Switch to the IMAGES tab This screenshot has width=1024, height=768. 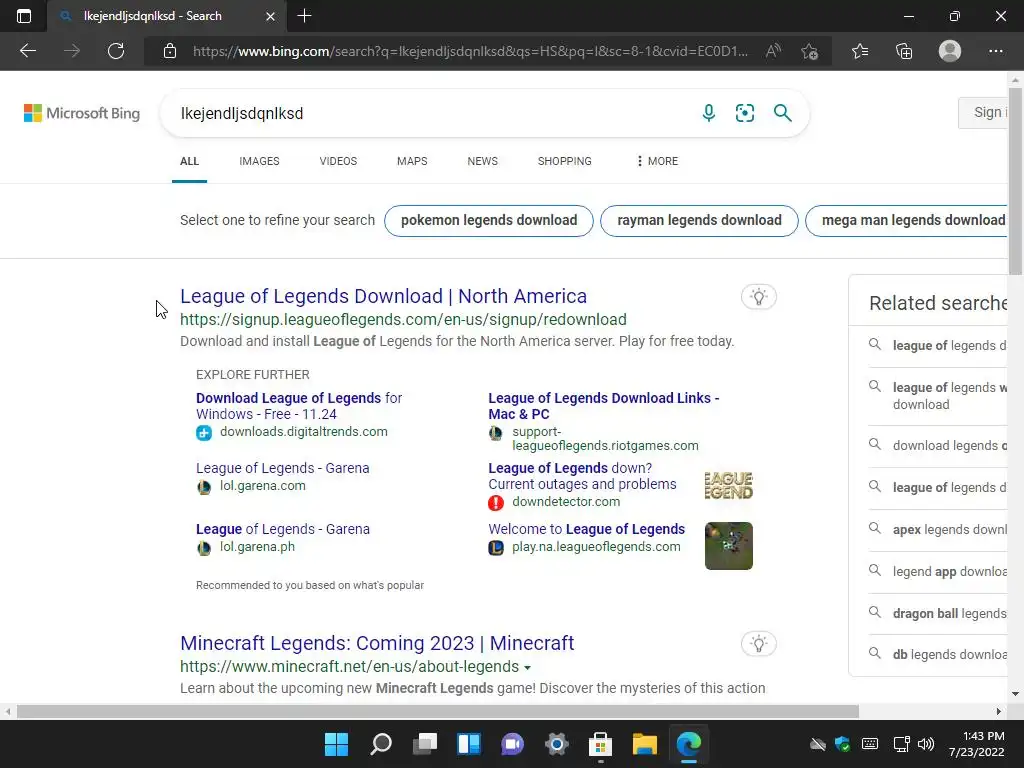pos(259,161)
